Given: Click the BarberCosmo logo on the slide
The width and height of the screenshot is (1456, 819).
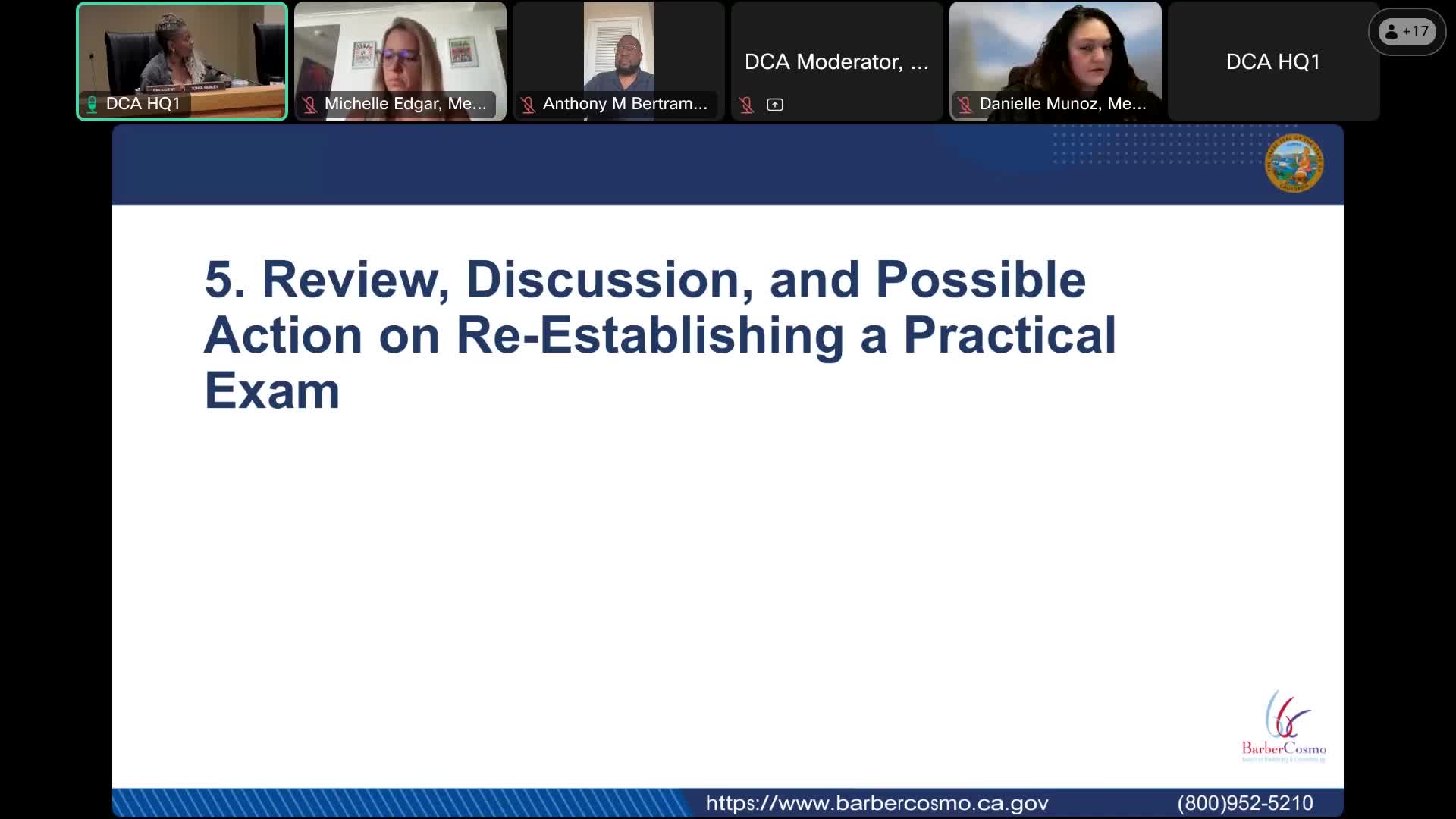Looking at the screenshot, I should pos(1284,726).
